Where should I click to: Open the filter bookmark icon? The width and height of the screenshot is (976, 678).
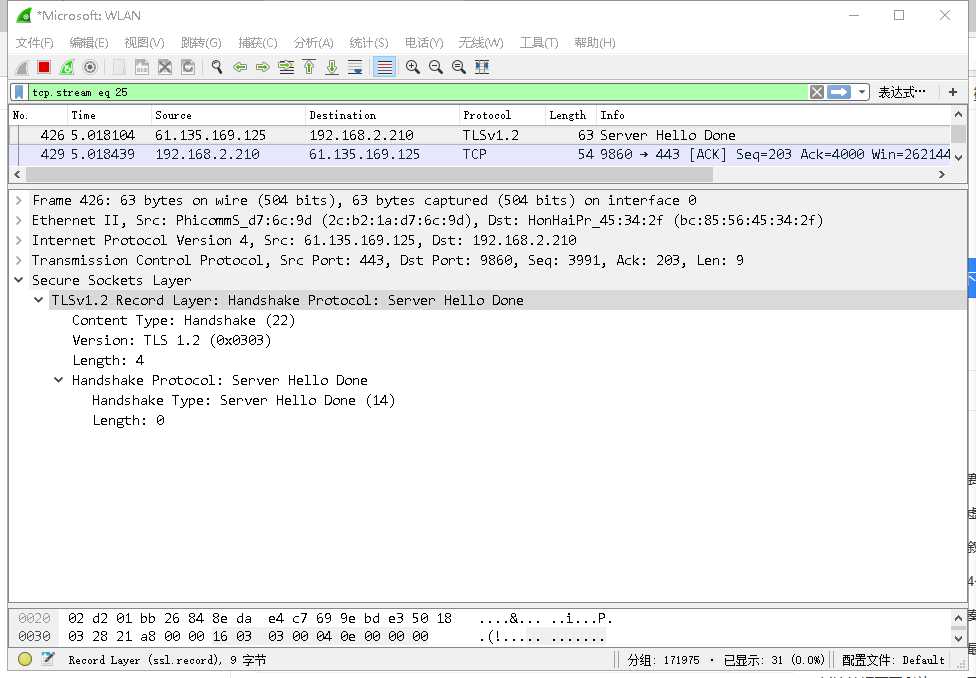pyautogui.click(x=19, y=92)
